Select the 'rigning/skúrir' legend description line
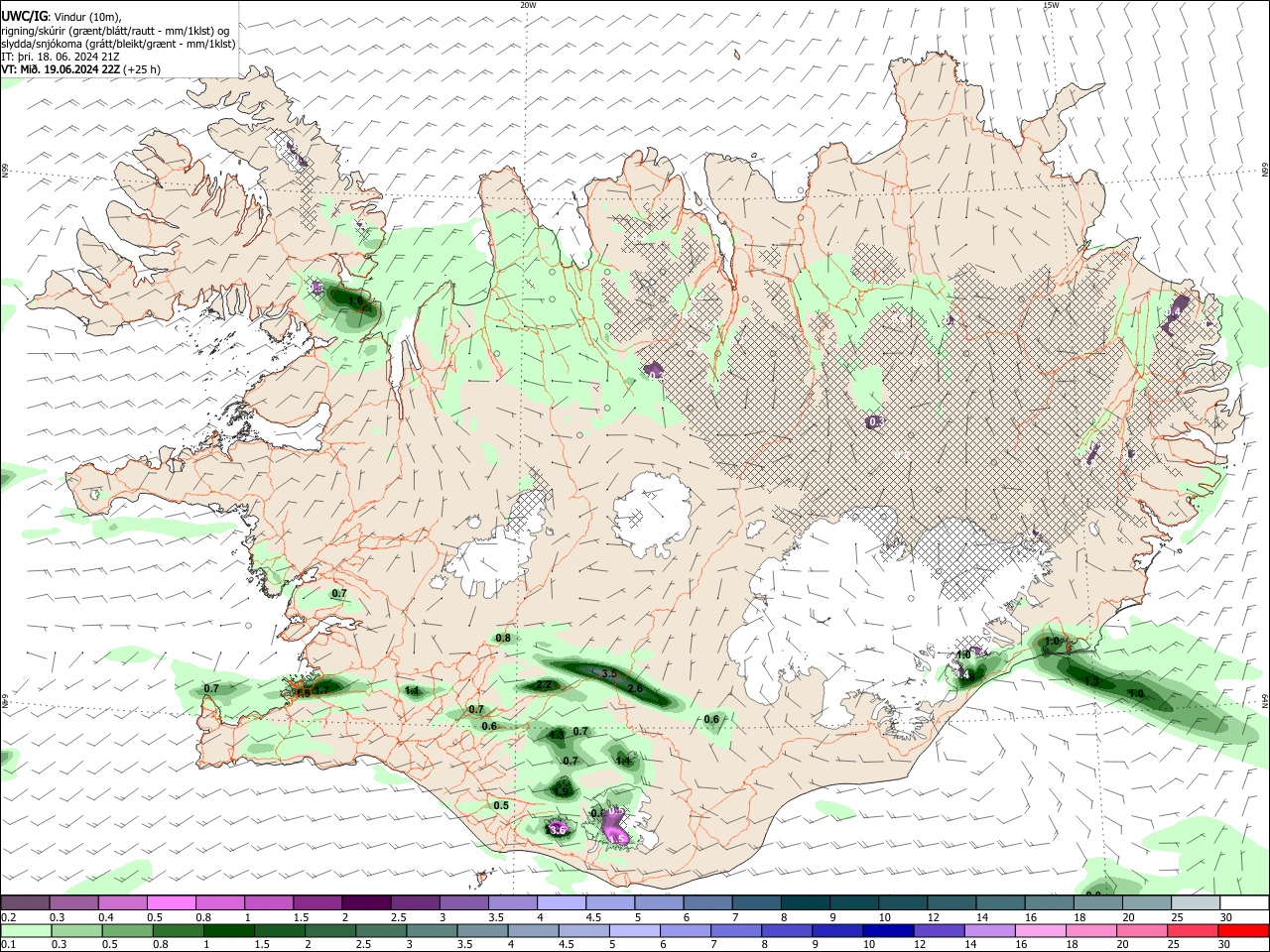 click(115, 31)
